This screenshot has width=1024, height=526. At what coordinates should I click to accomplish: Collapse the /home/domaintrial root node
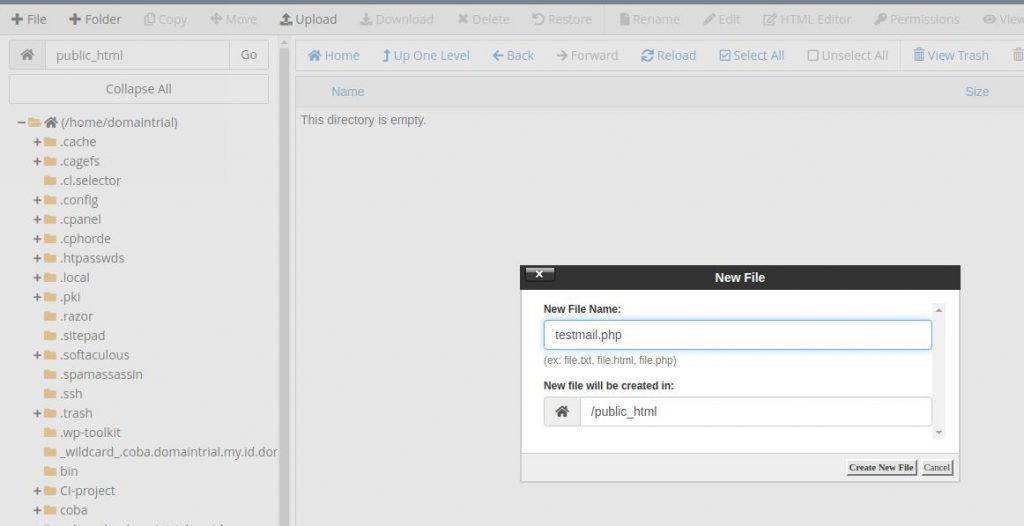point(21,123)
